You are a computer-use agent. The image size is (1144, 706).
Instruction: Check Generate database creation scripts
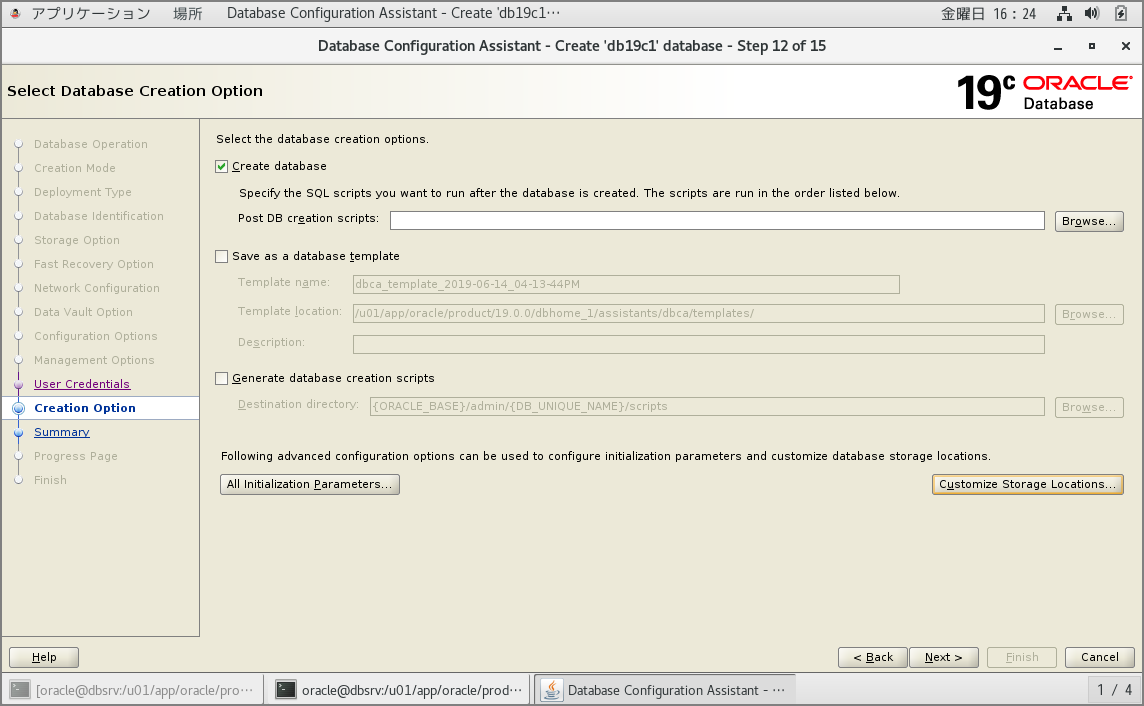point(222,379)
